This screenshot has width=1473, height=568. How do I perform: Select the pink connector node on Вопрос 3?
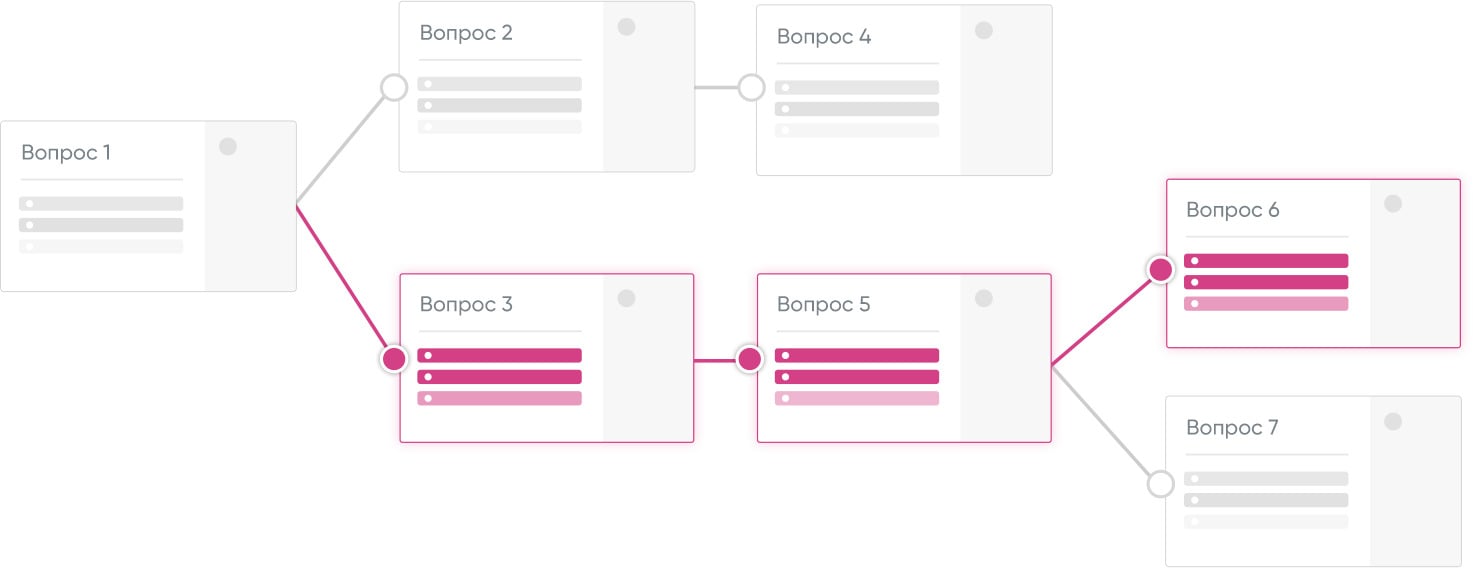pyautogui.click(x=395, y=359)
